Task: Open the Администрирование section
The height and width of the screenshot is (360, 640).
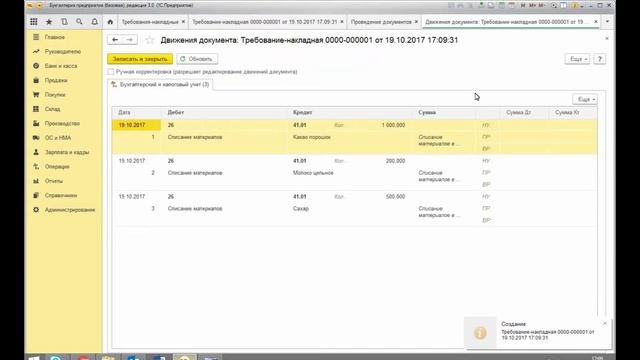Action: pos(70,210)
